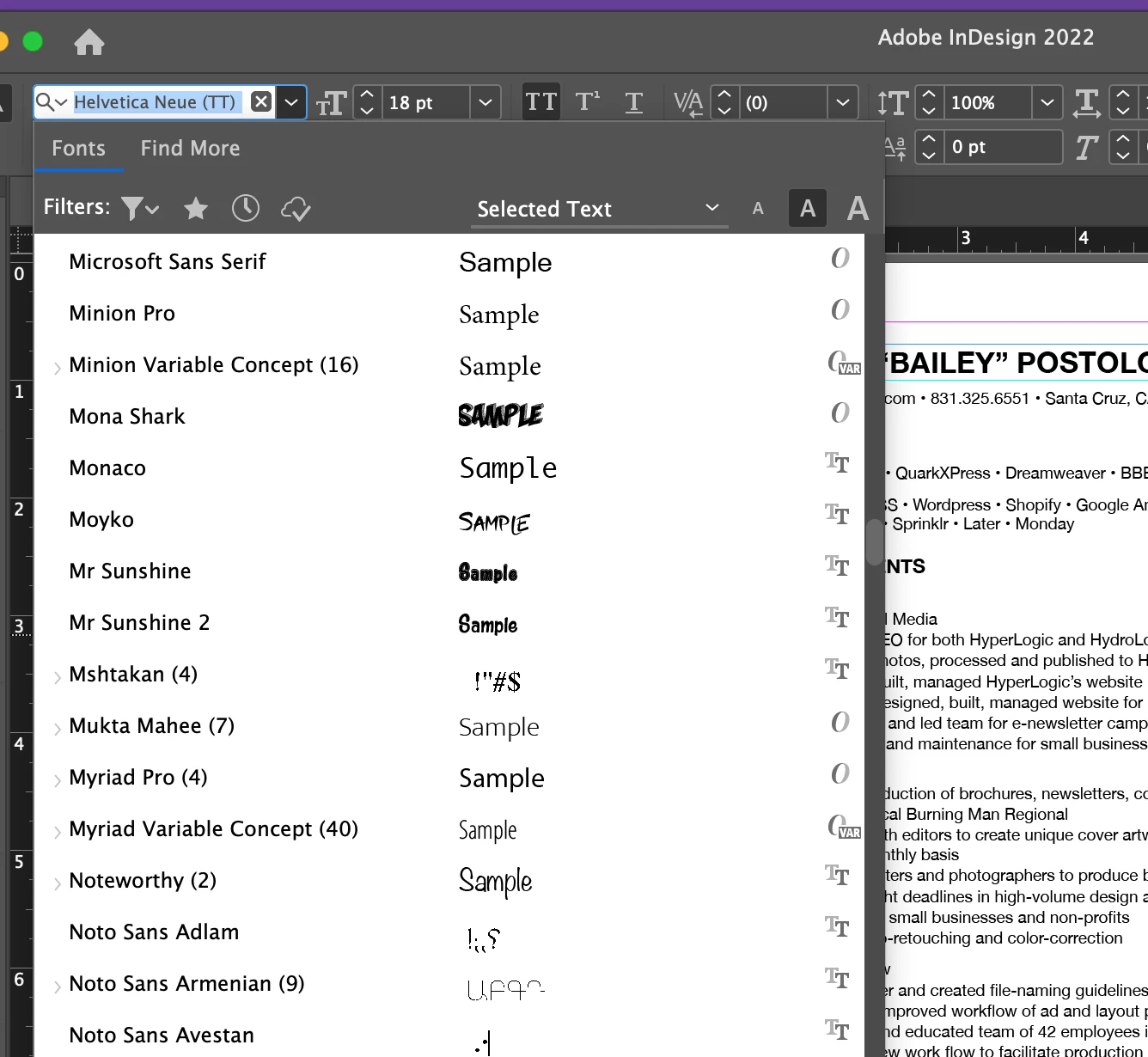
Task: Click the OpenType icon for Mona Shark
Action: coord(840,412)
